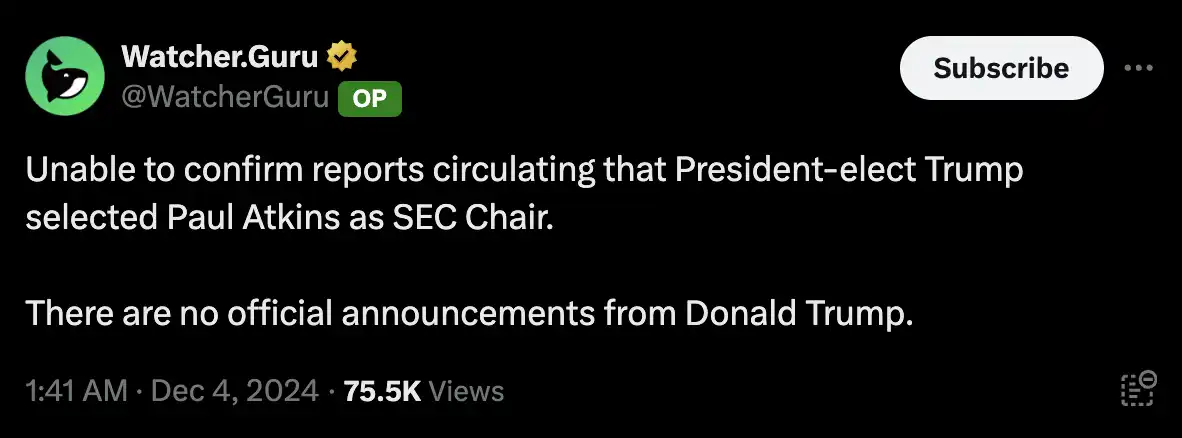Click "Donald Trump" in the last line
The height and width of the screenshot is (438, 1182).
(x=799, y=315)
